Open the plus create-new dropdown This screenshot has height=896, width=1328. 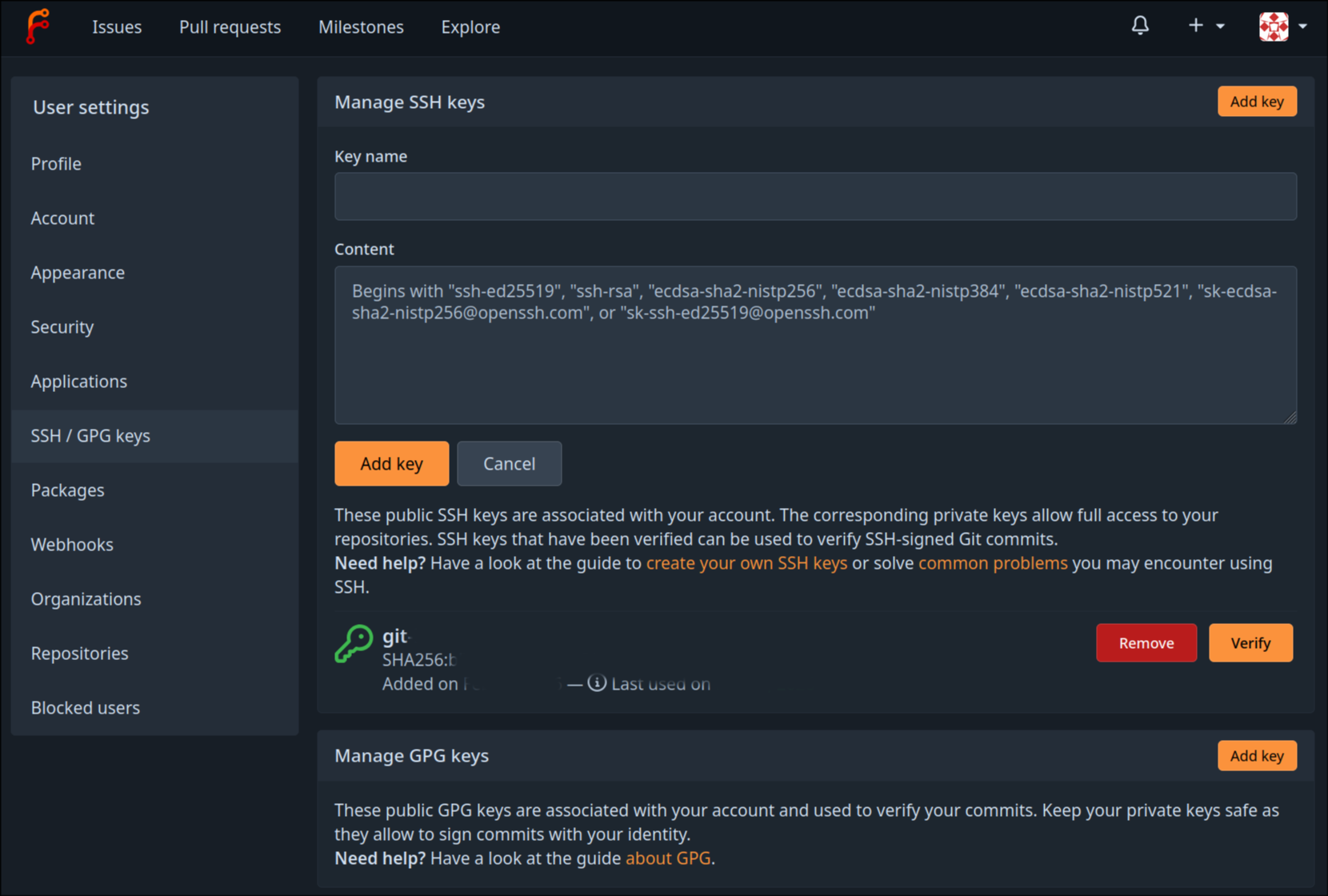coord(1205,26)
